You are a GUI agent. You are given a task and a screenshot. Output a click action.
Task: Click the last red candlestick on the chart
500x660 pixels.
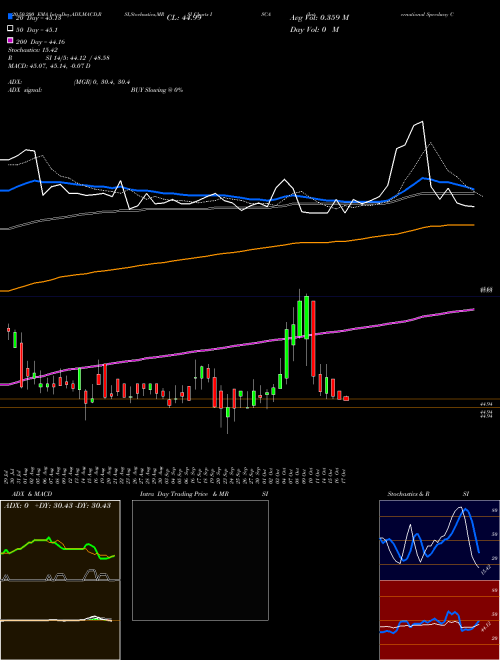coord(346,398)
